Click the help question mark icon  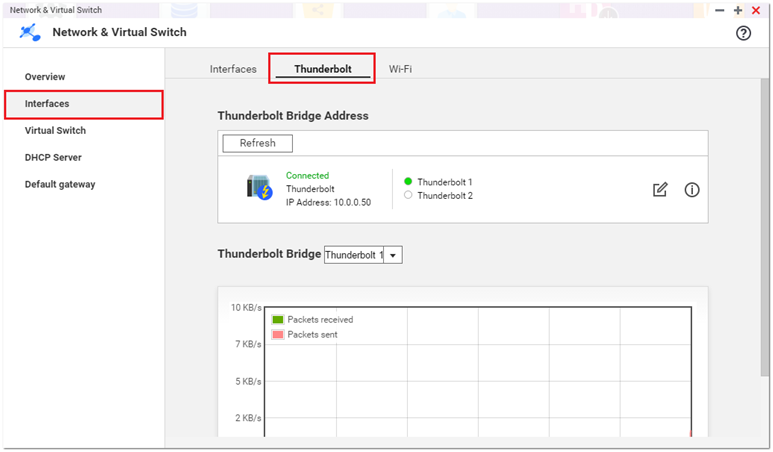pos(743,33)
